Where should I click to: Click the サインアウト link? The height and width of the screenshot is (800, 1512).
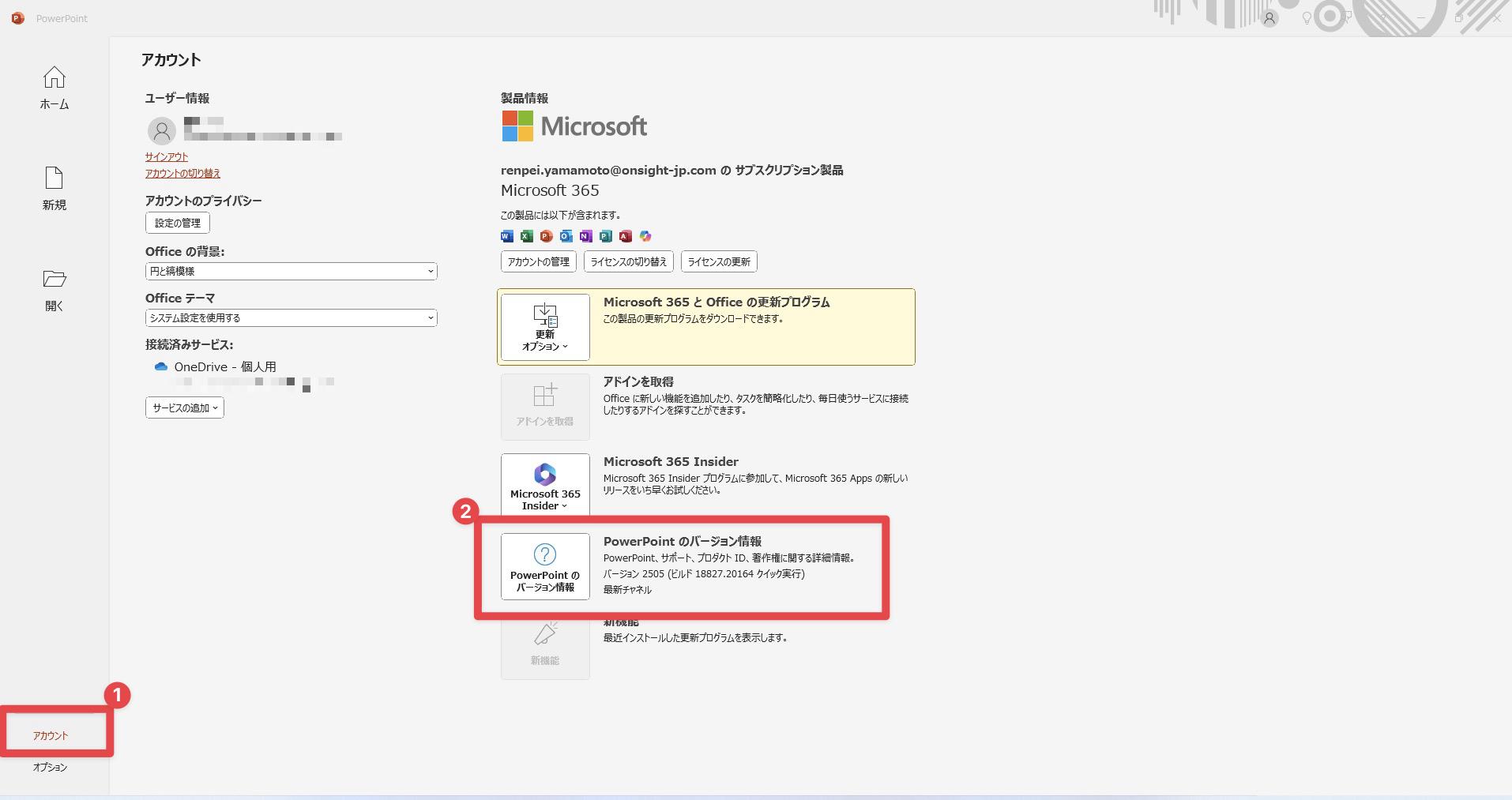click(167, 156)
